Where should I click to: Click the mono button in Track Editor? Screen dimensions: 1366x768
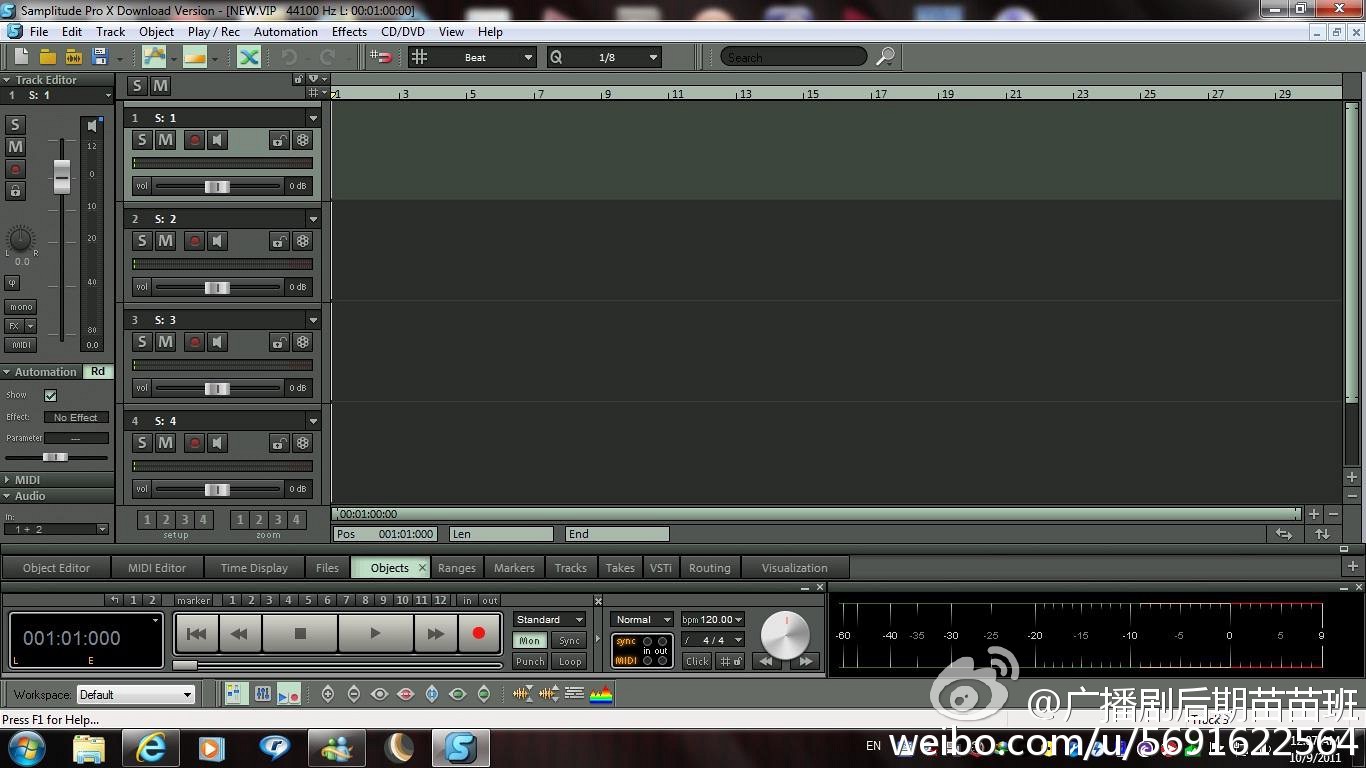(x=21, y=307)
